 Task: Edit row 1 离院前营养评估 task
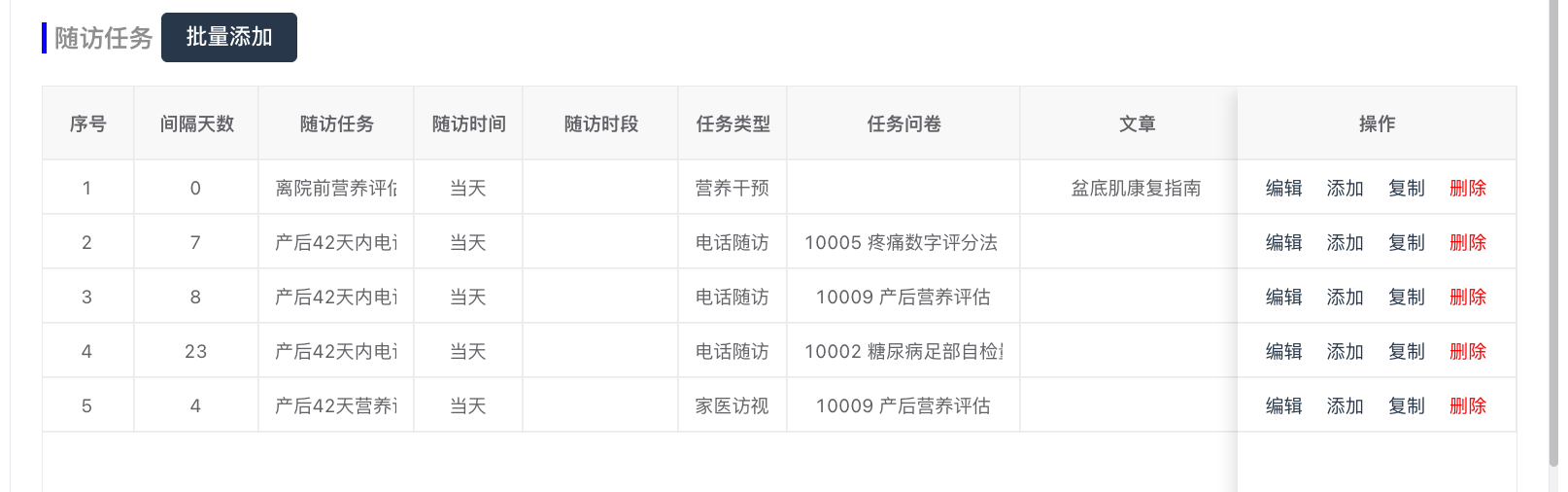click(1283, 188)
